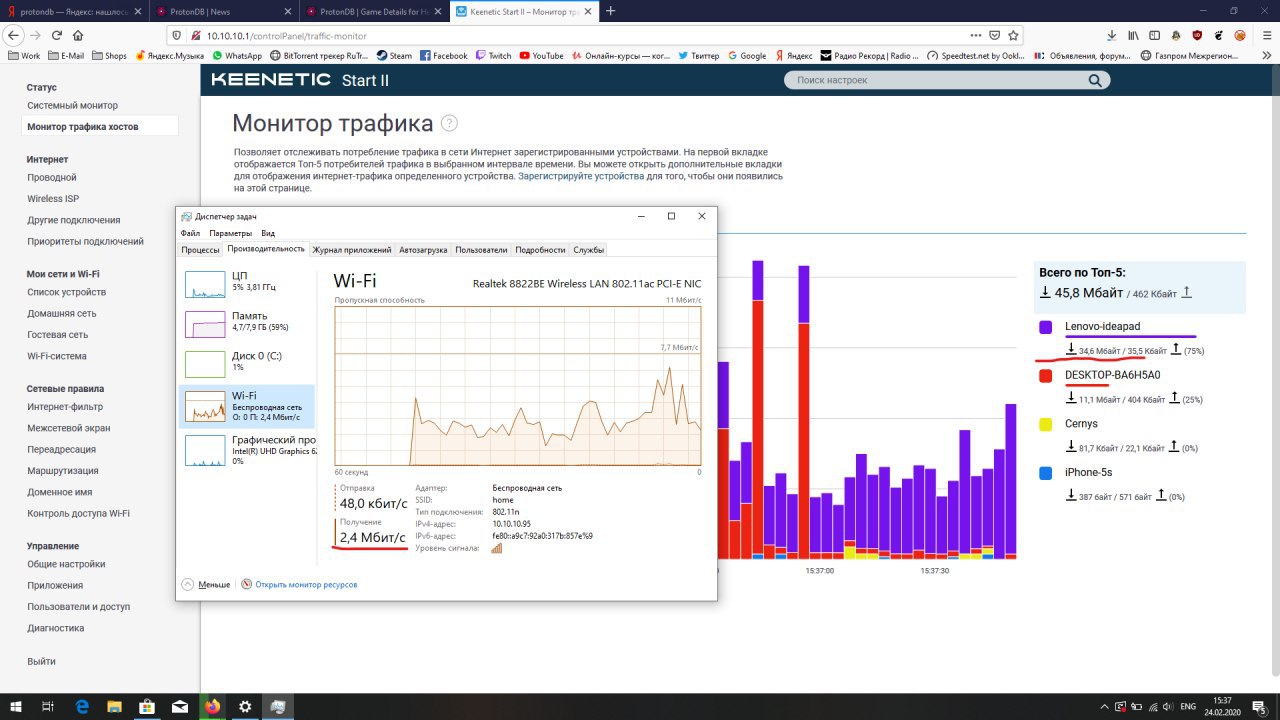Follow the Зарегистрируйте устройства link

click(x=581, y=175)
